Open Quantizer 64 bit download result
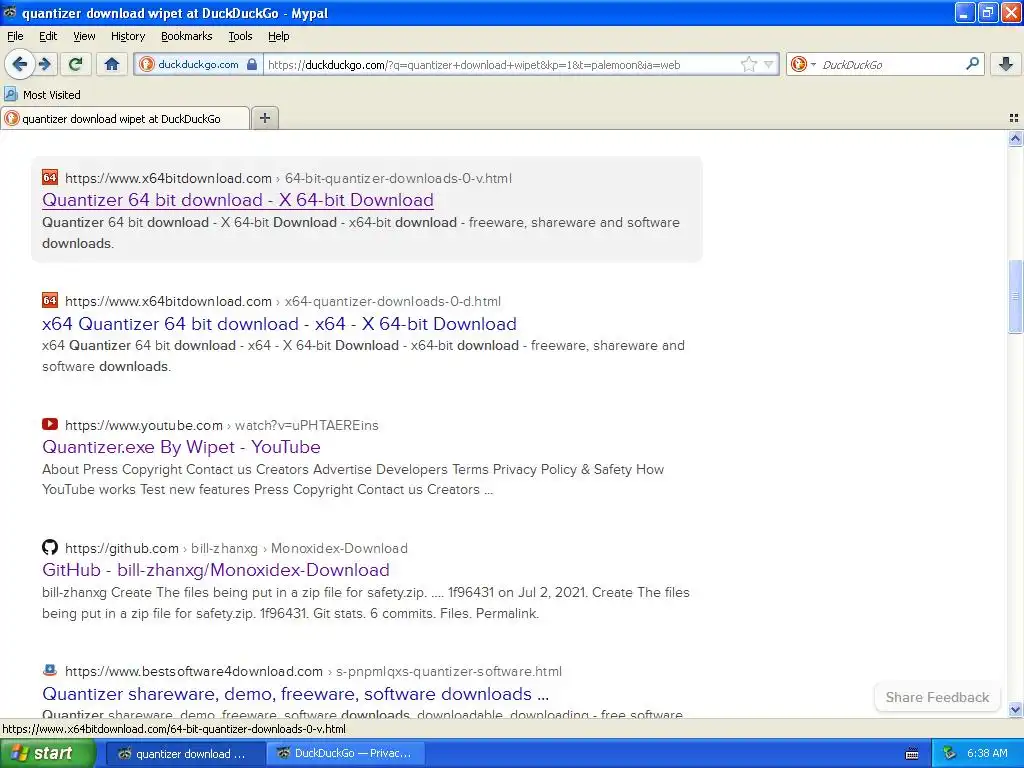Image resolution: width=1024 pixels, height=768 pixels. pos(238,200)
